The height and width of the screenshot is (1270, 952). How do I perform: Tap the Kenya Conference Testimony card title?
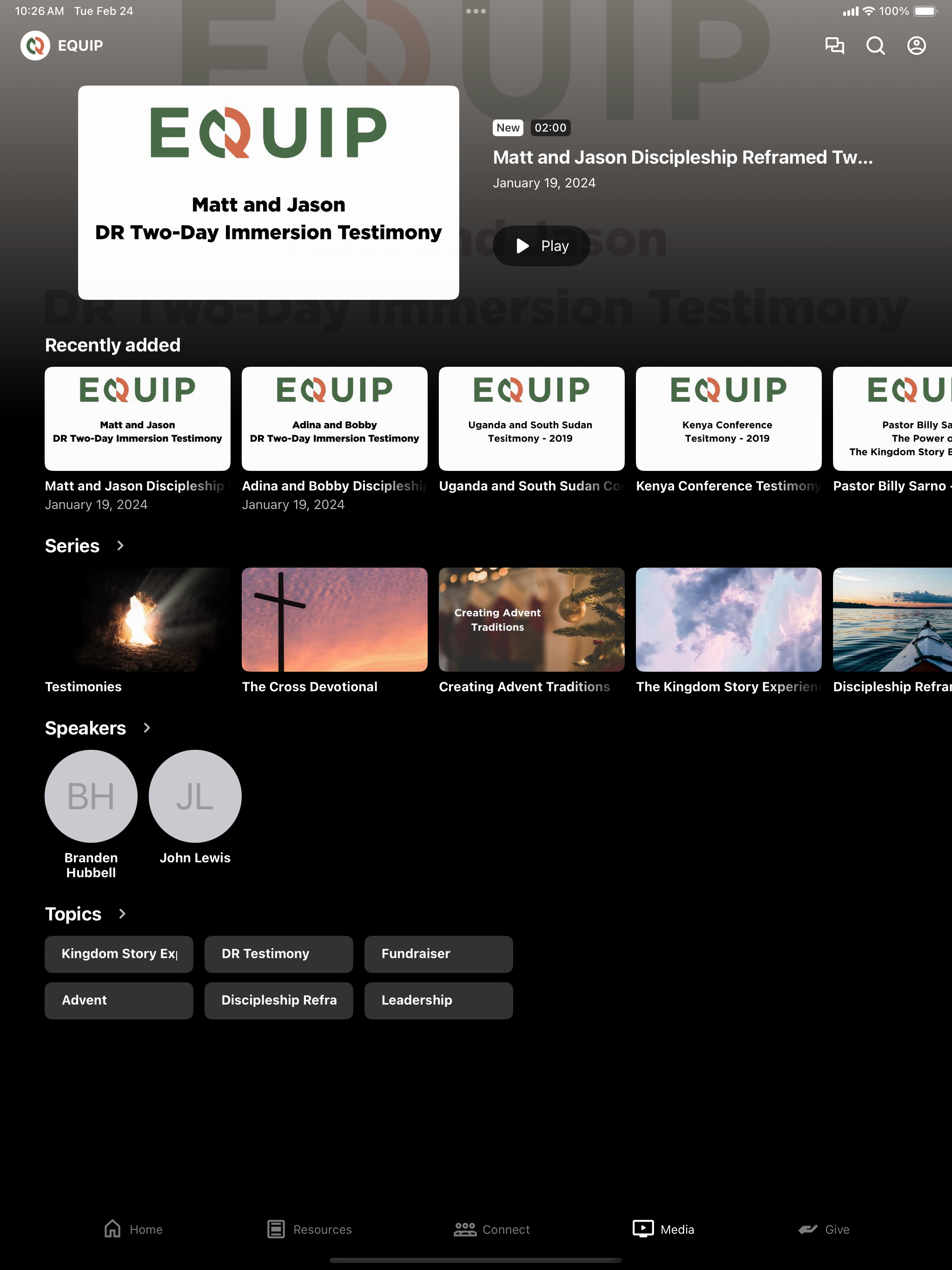pyautogui.click(x=728, y=486)
